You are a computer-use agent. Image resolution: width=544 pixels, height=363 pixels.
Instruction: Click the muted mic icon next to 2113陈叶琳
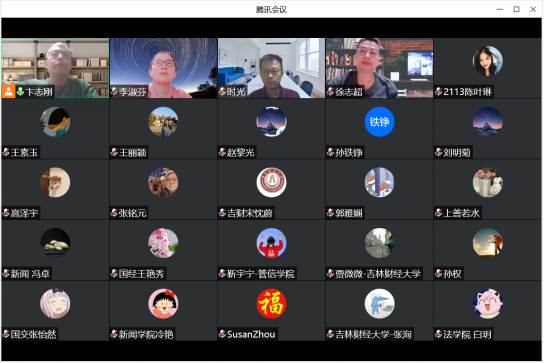pos(439,92)
